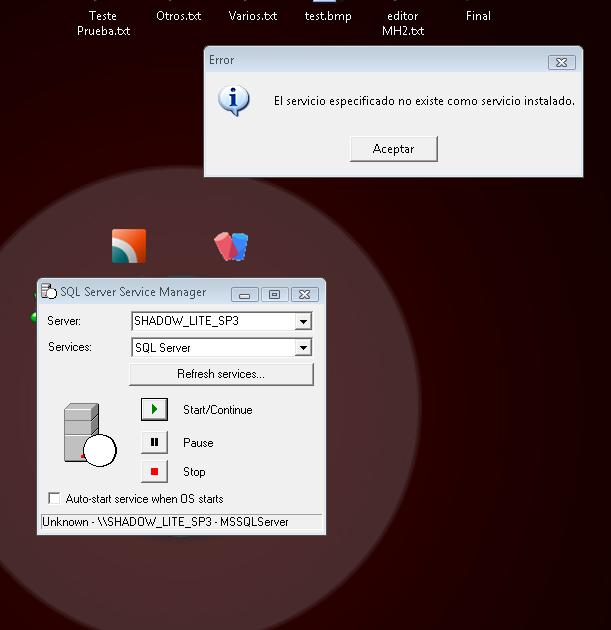
Task: Click the Start/Continue label text
Action: (218, 410)
